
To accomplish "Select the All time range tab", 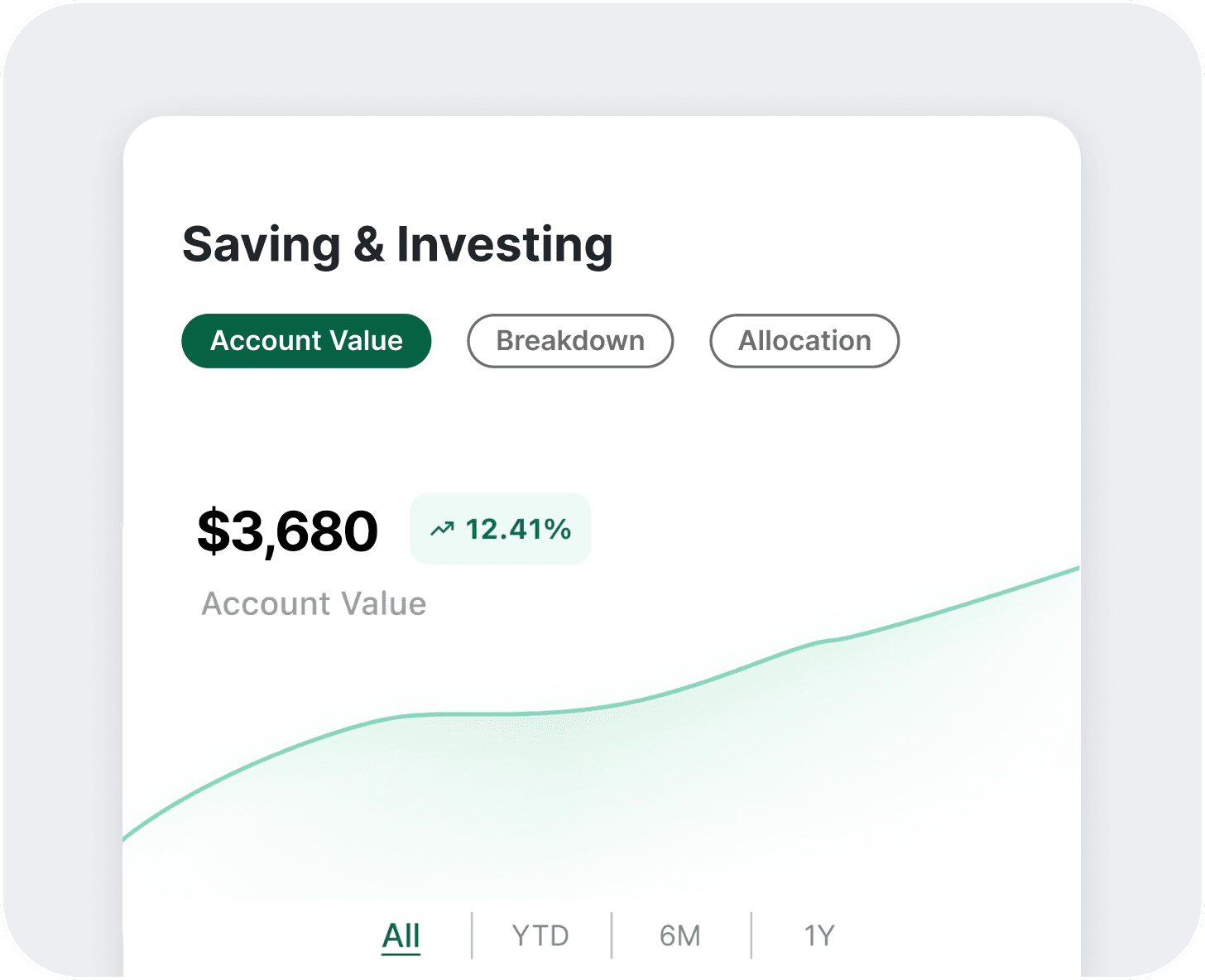I will click(401, 935).
